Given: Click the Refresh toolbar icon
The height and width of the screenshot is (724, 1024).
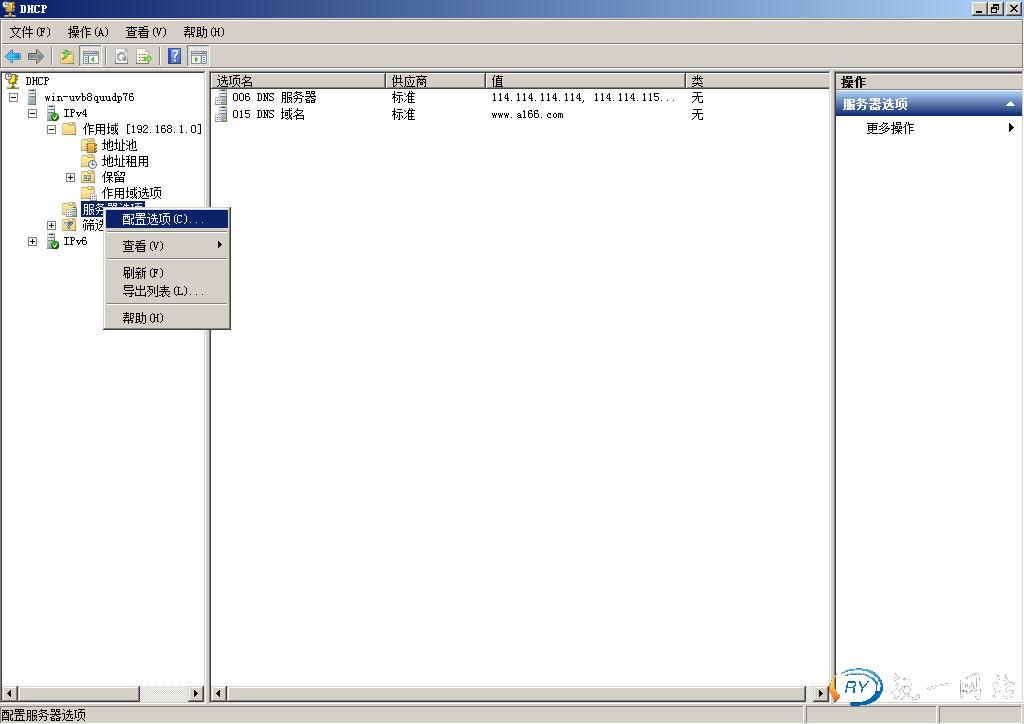Looking at the screenshot, I should pyautogui.click(x=121, y=57).
